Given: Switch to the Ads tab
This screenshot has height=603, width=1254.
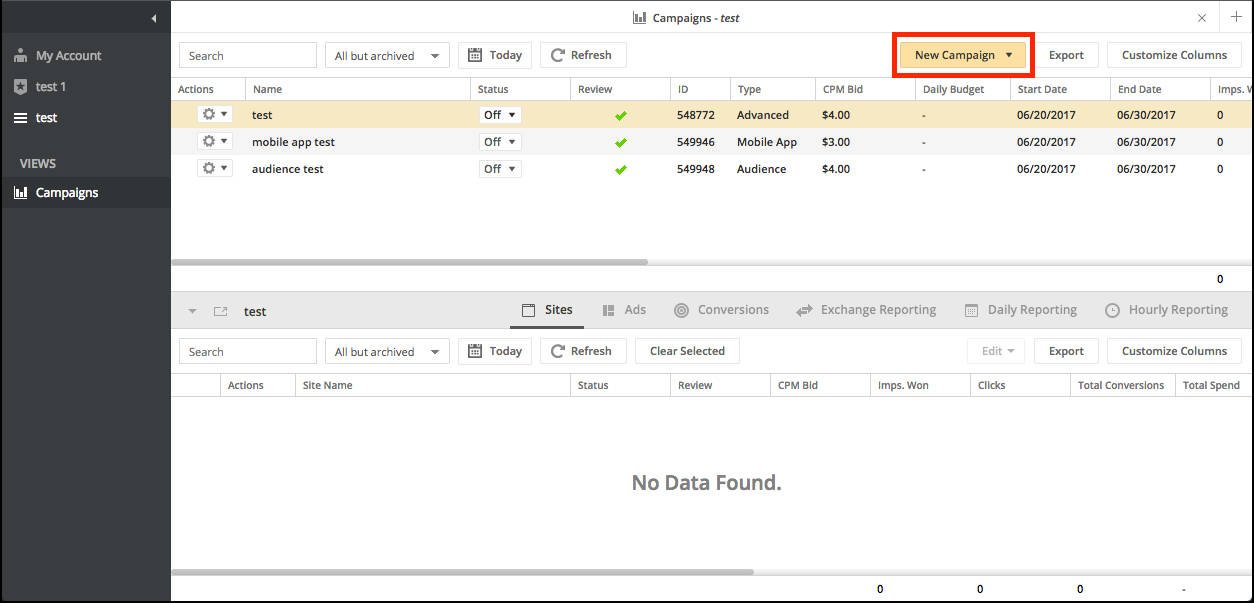Looking at the screenshot, I should click(625, 310).
